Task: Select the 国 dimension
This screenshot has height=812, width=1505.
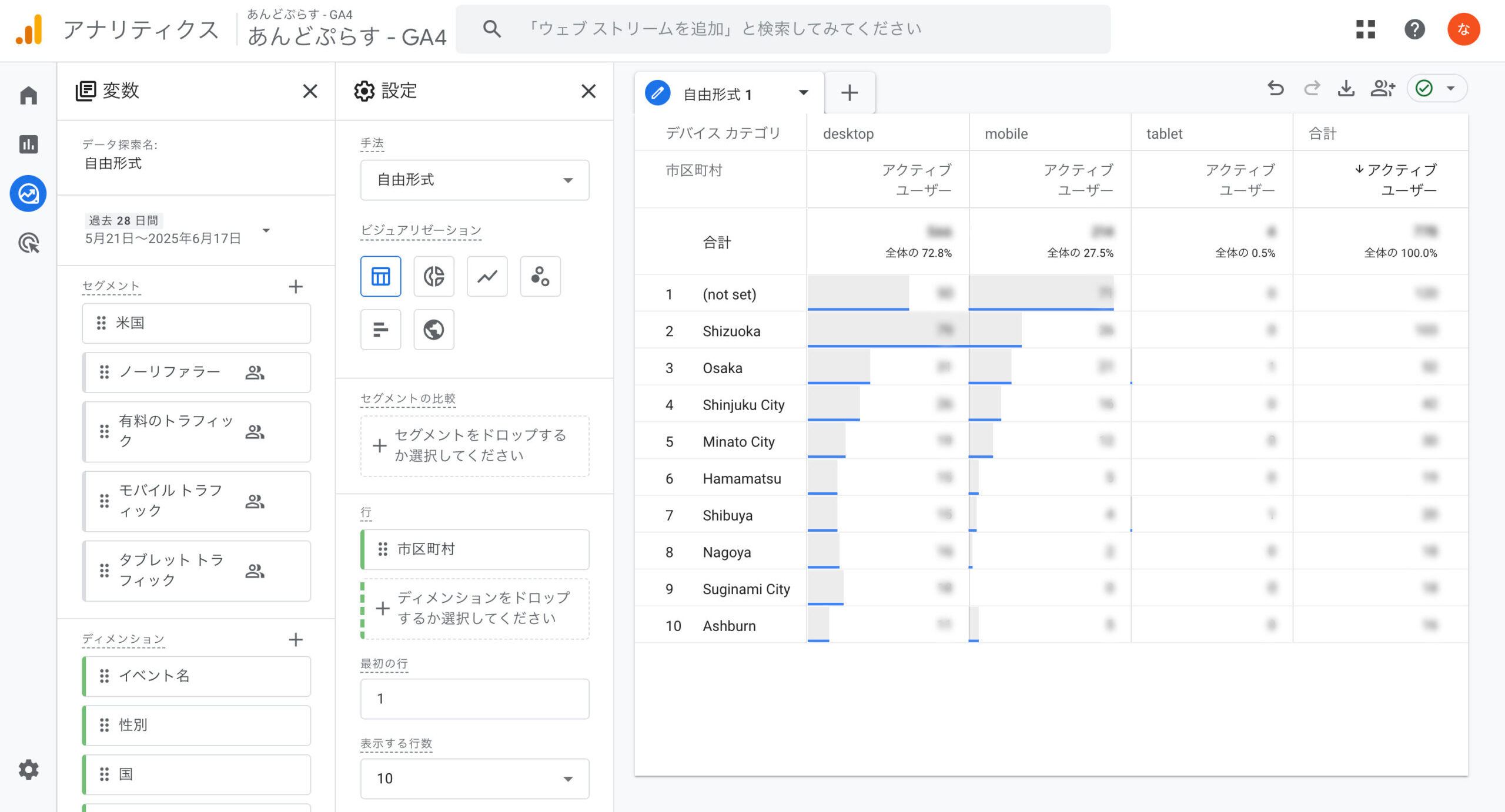Action: [x=196, y=774]
